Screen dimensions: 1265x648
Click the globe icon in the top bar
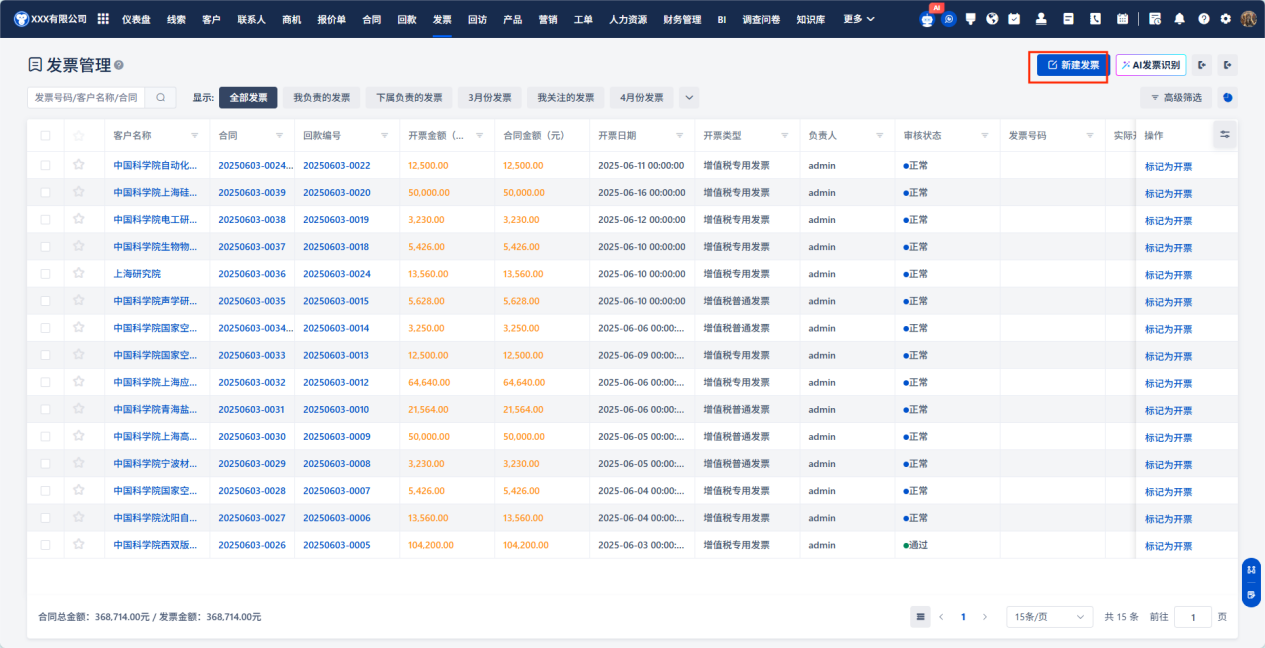992,19
